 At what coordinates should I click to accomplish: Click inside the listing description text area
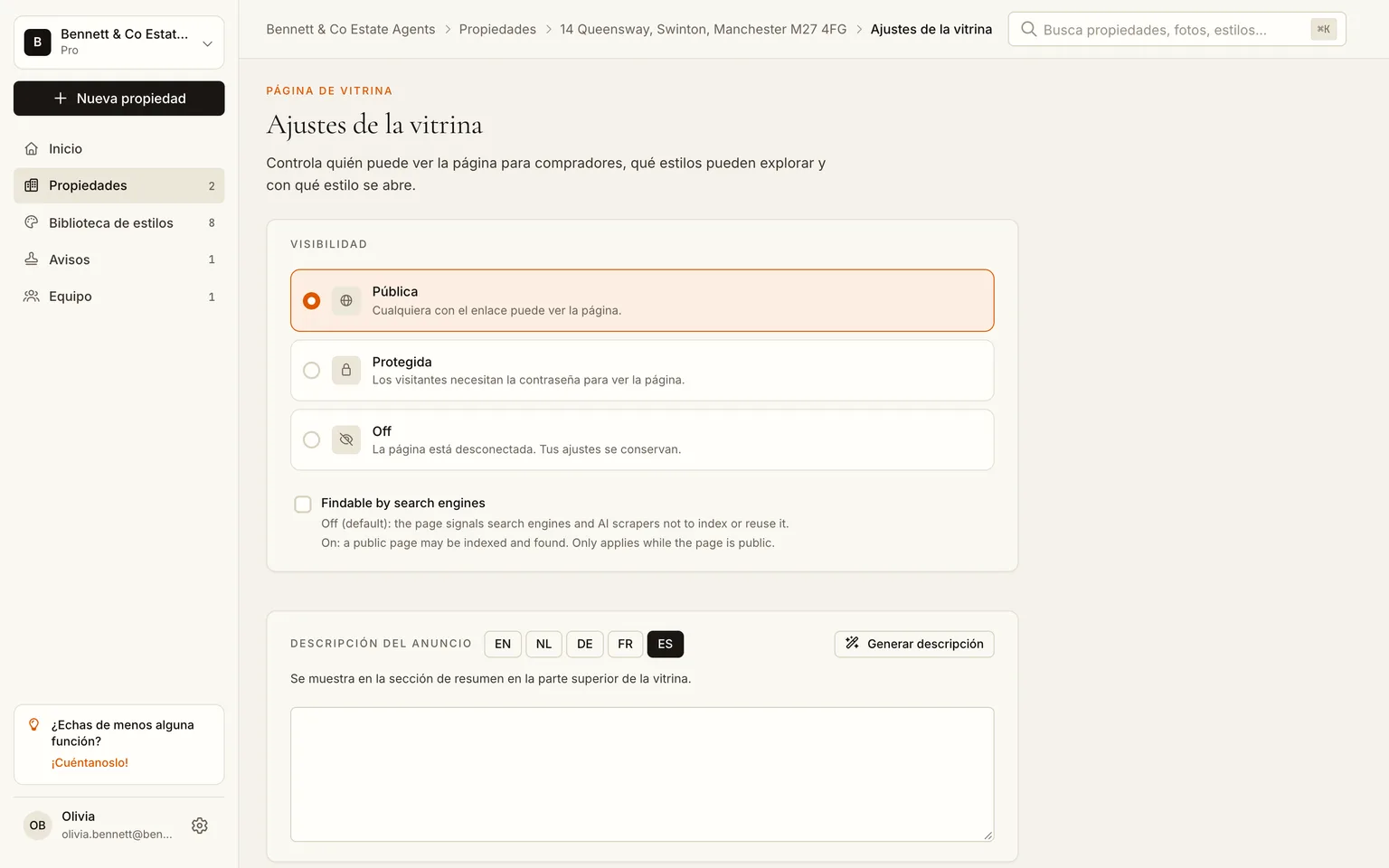(642, 774)
